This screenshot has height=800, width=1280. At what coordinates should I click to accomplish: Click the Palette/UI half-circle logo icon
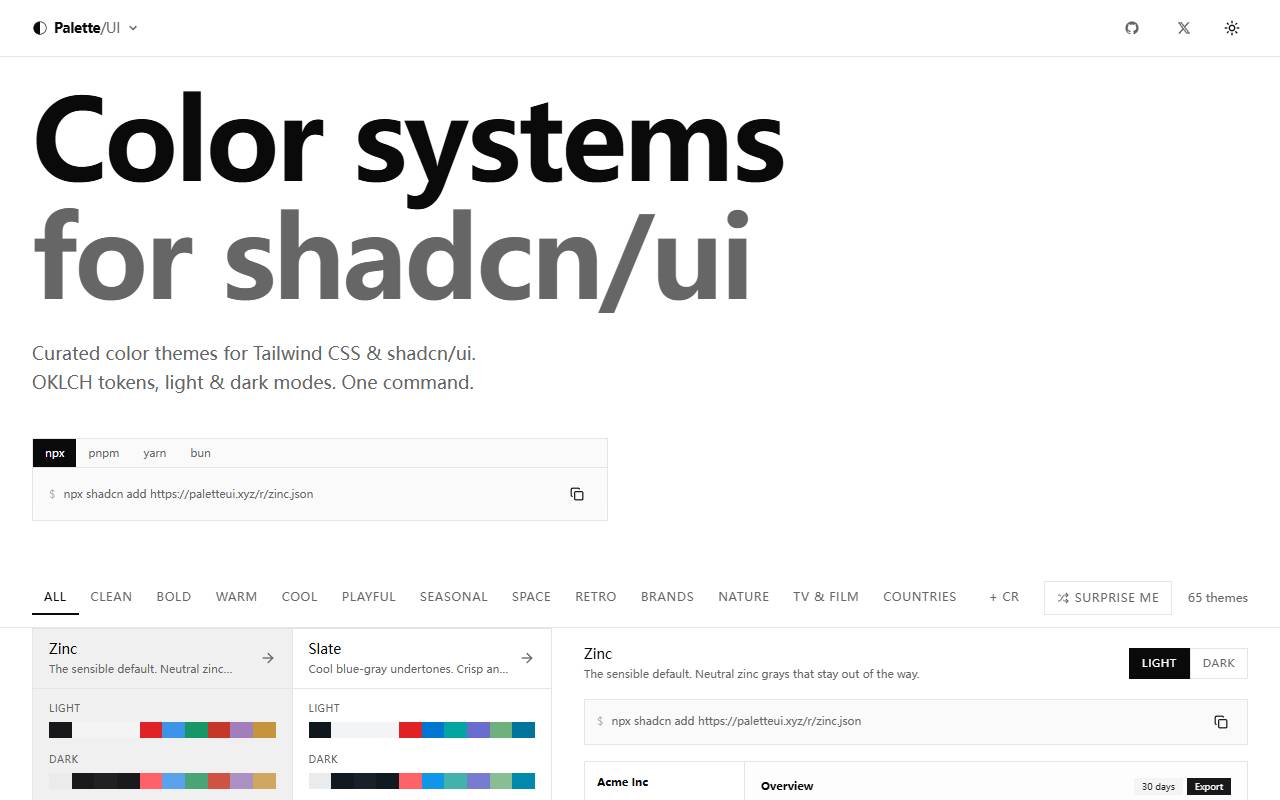40,28
